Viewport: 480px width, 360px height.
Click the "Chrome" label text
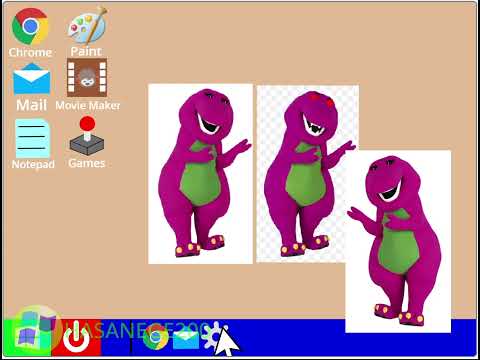[x=30, y=52]
